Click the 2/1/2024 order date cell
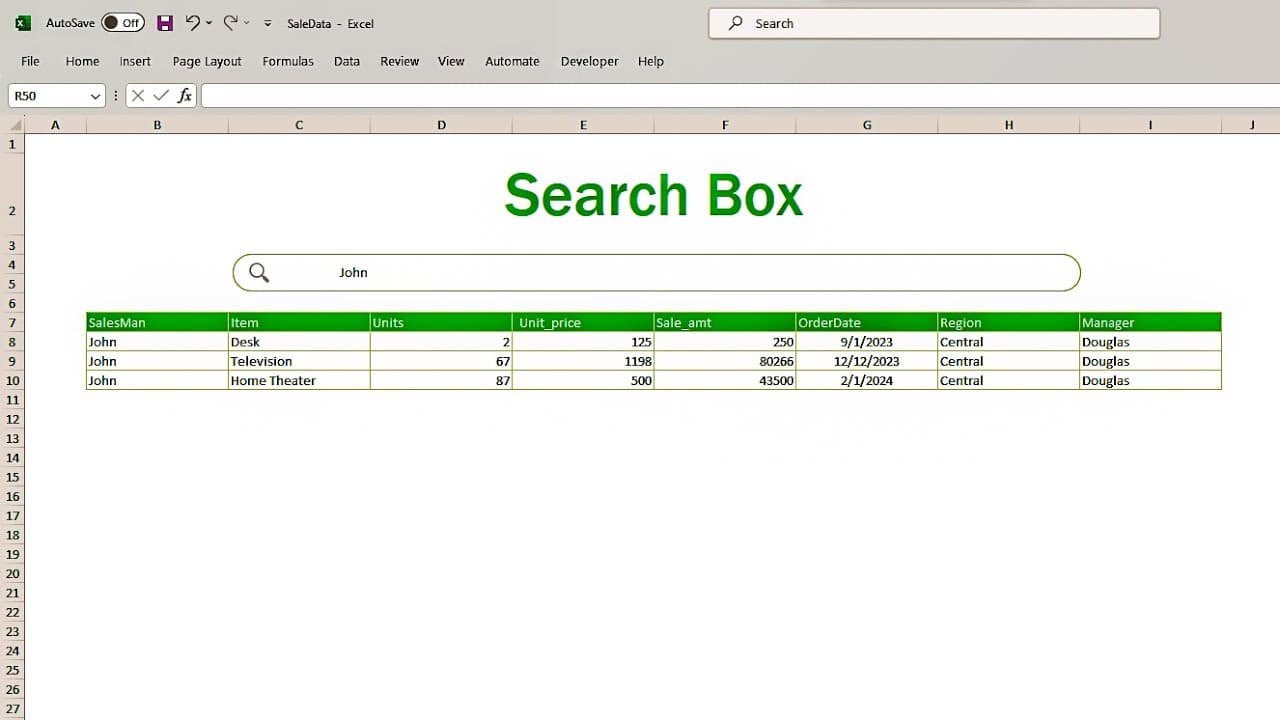This screenshot has height=720, width=1280. [867, 380]
